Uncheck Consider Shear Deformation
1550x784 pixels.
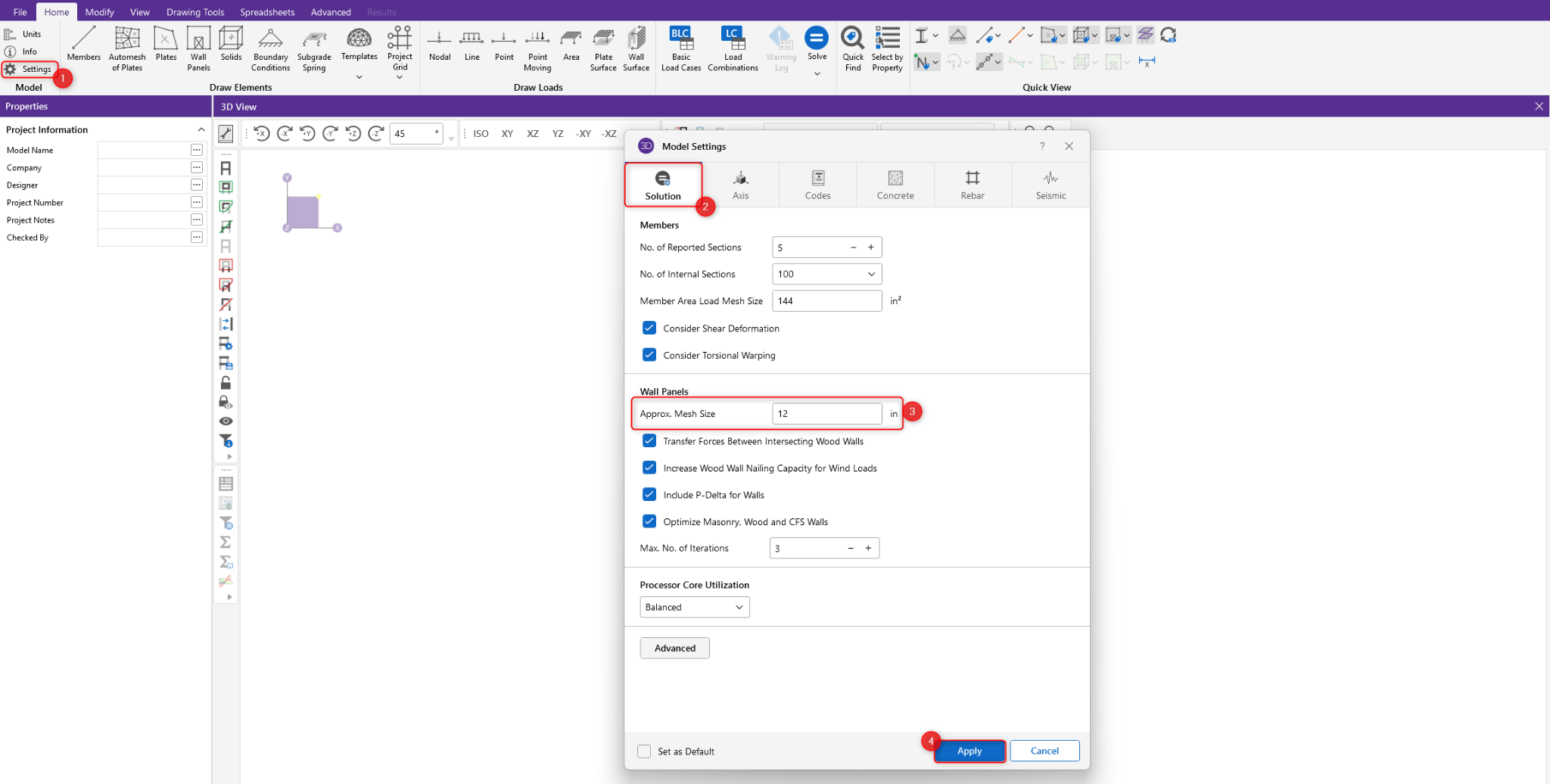tap(649, 328)
